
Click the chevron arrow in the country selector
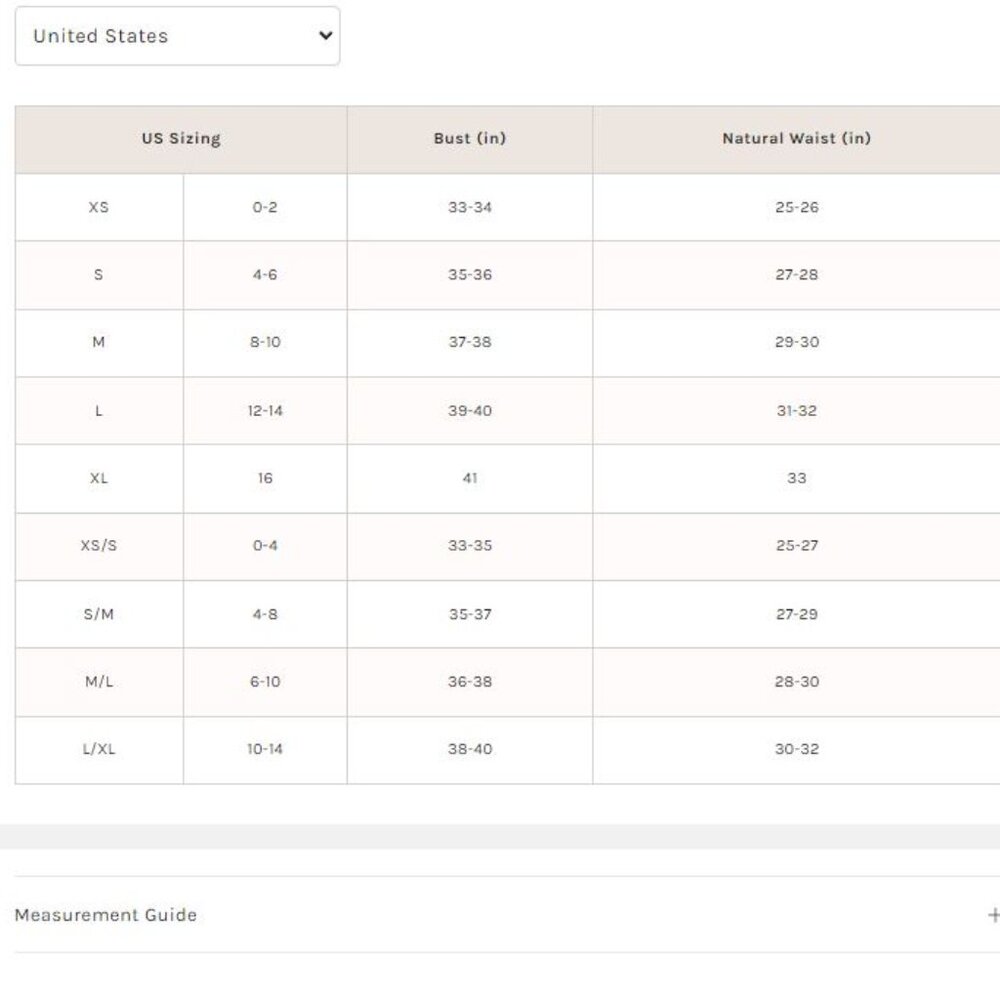(x=324, y=36)
